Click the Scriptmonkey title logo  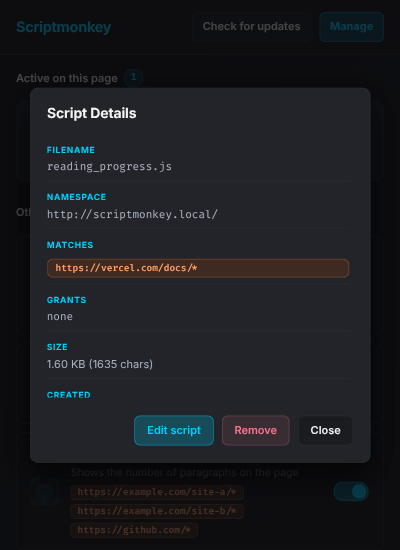click(64, 27)
